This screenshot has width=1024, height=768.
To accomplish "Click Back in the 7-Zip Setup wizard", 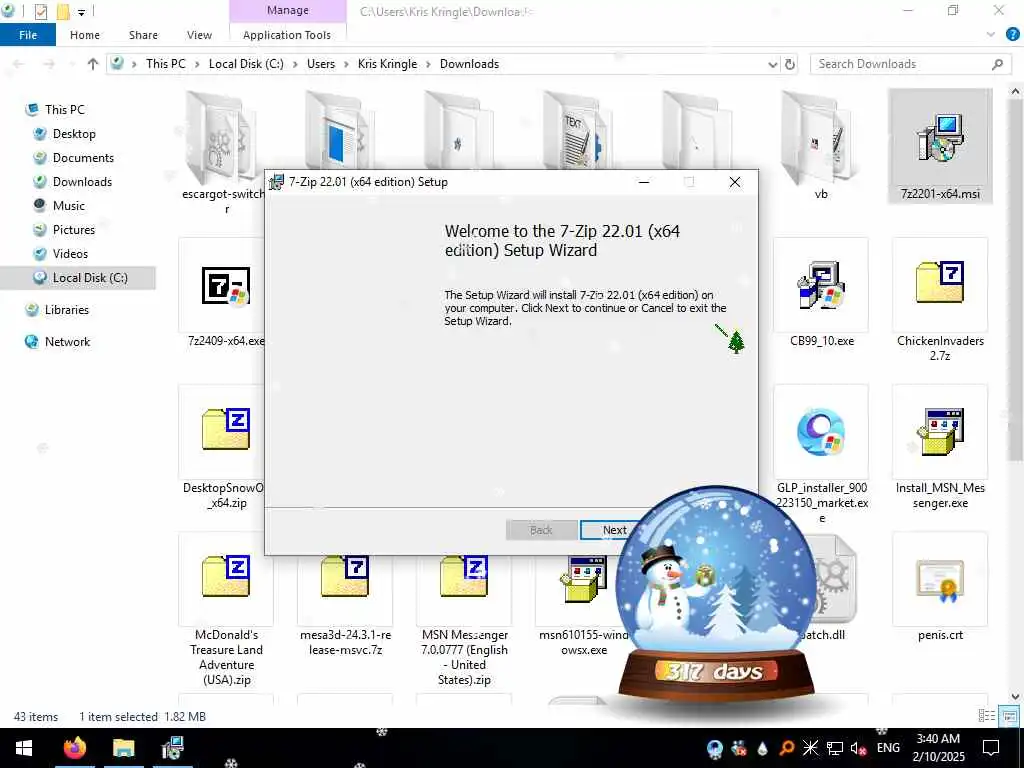I will click(541, 530).
